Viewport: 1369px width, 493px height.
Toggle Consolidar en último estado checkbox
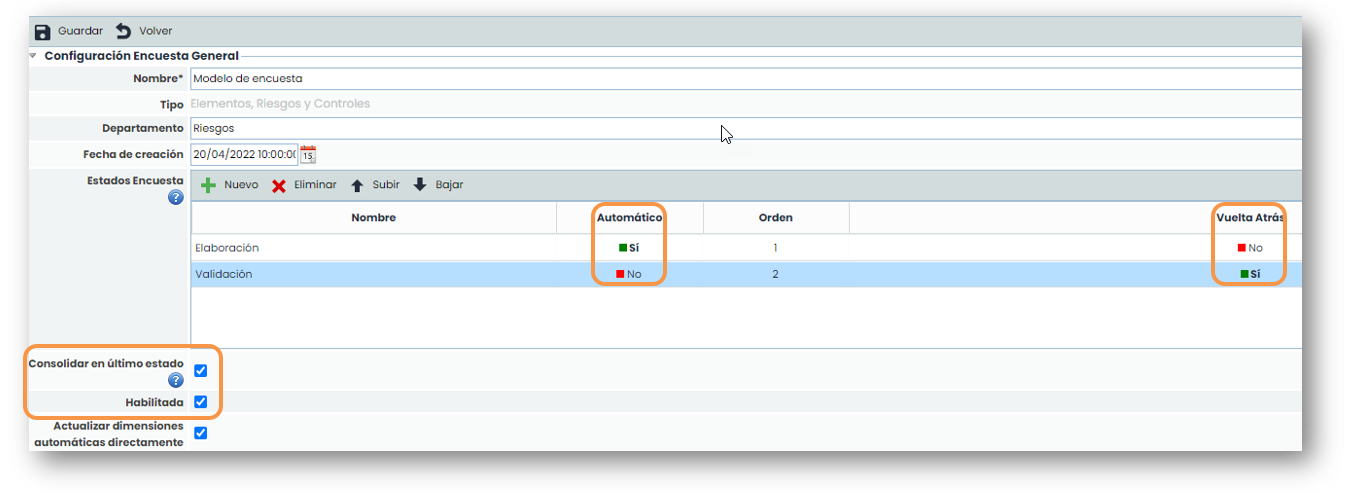(201, 371)
